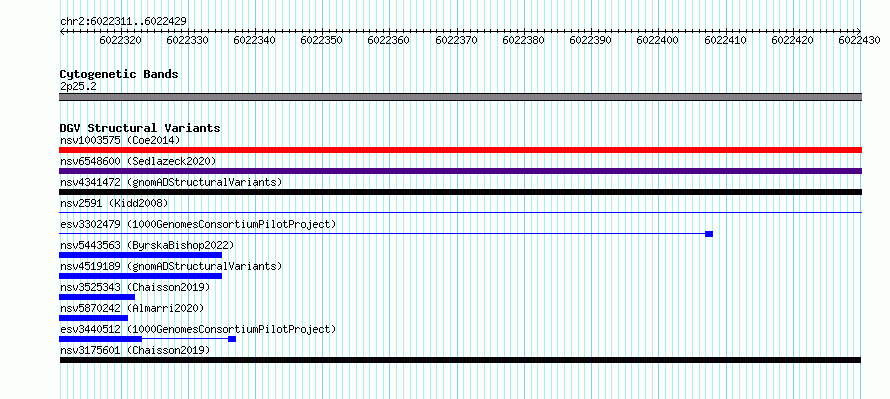890x399 pixels.
Task: Click ruler tick label 6022370
Action: pos(456,40)
